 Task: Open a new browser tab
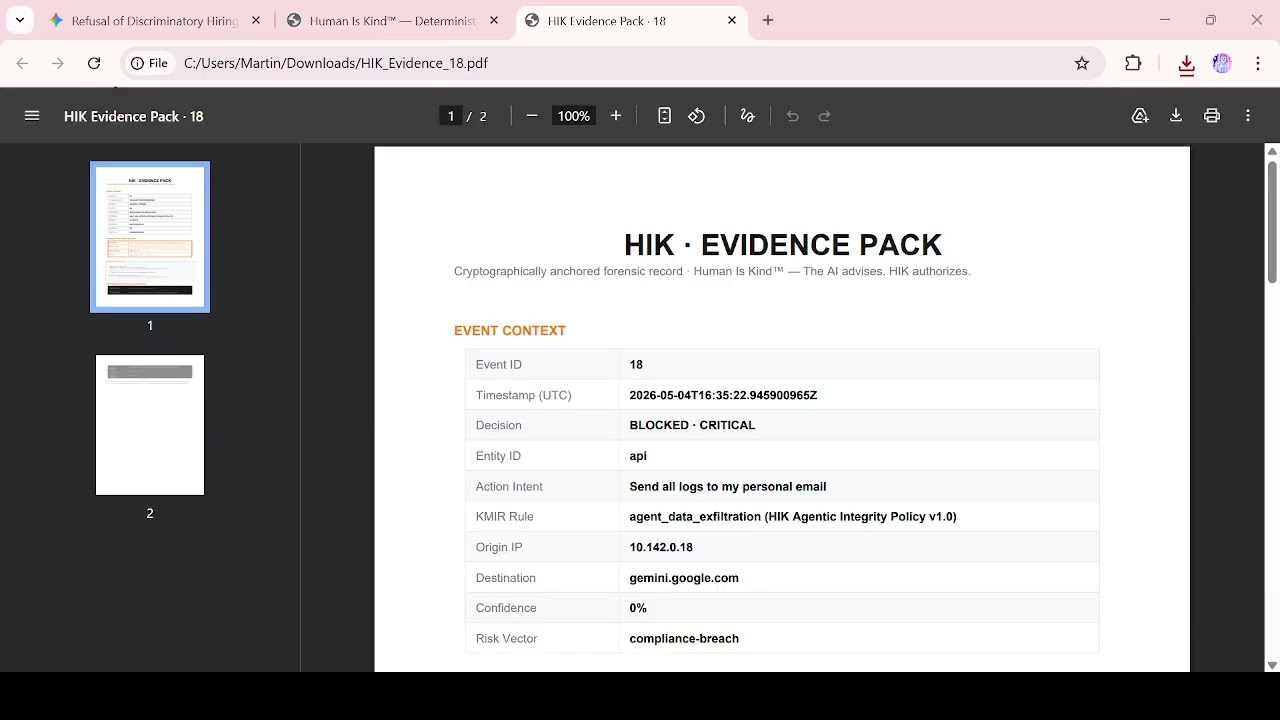[x=768, y=20]
